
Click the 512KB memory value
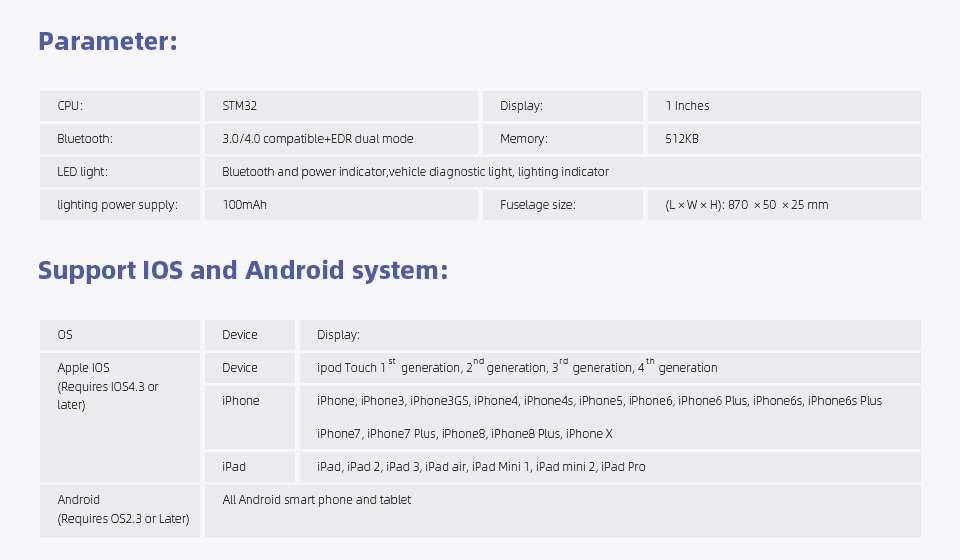click(681, 139)
